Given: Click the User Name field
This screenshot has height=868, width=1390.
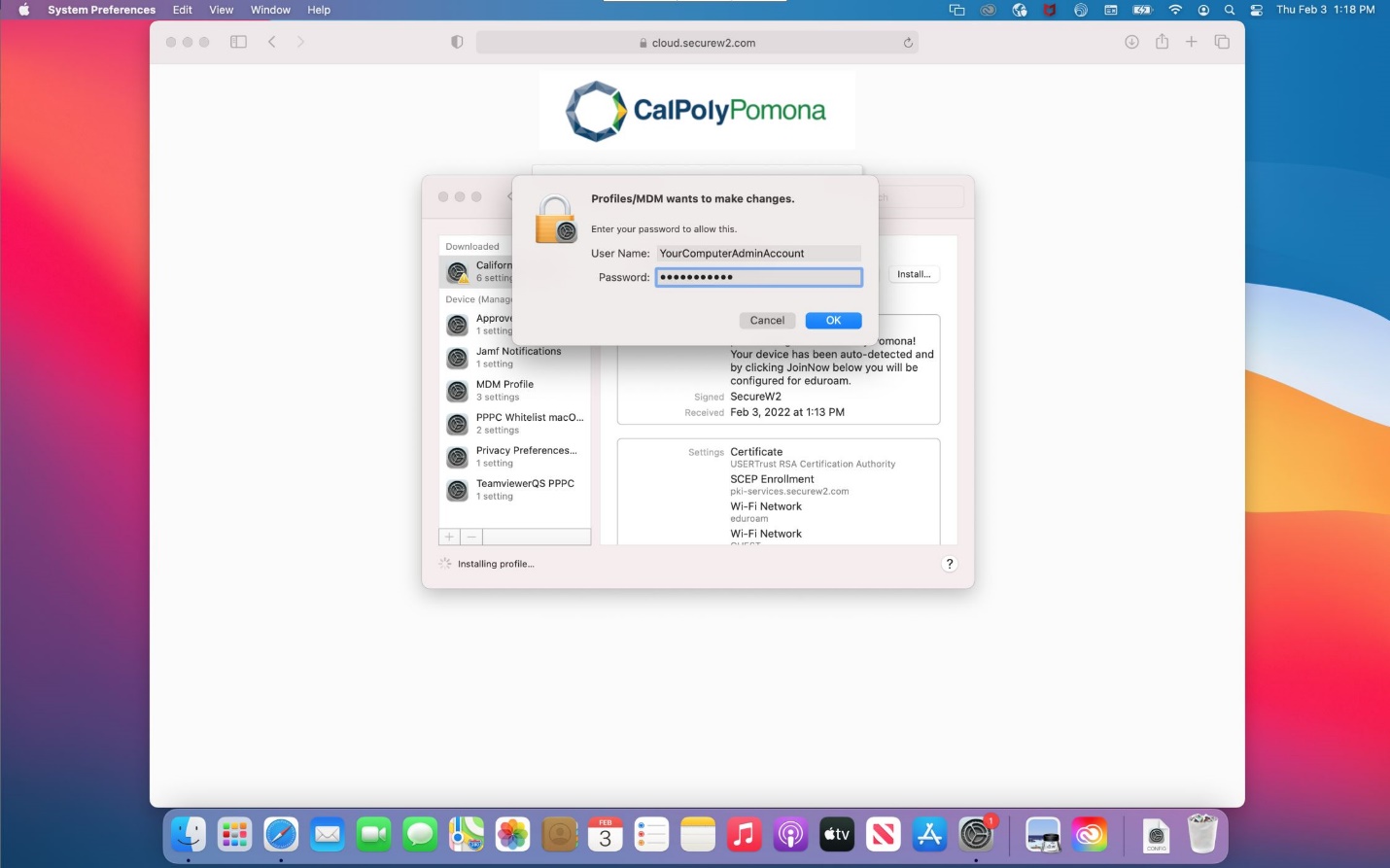Looking at the screenshot, I should point(758,254).
